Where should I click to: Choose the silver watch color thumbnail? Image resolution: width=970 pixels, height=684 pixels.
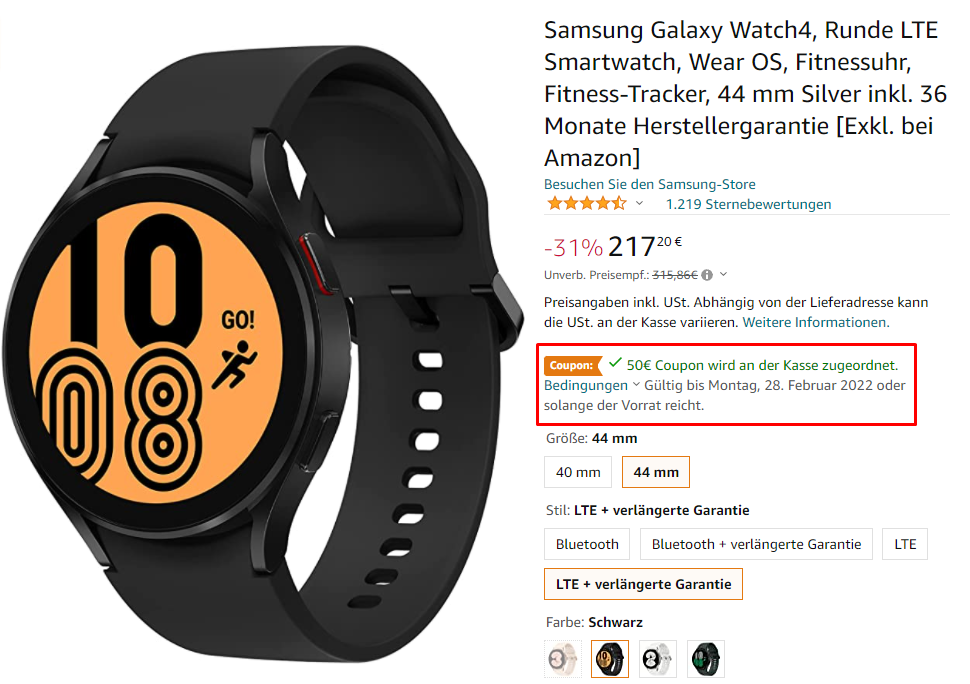click(x=657, y=659)
